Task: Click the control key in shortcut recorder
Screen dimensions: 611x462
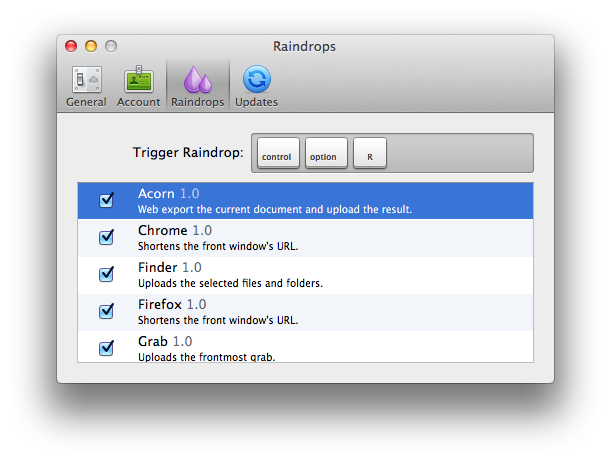Action: [x=278, y=153]
